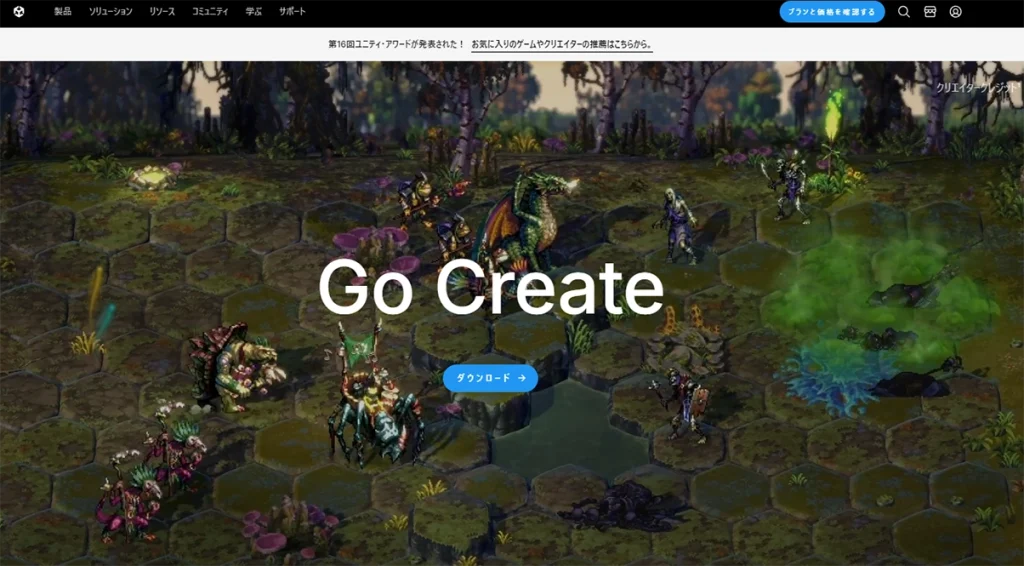Screen dimensions: 1024x566
Task: Open the コミュニティ menu
Action: click(x=210, y=12)
